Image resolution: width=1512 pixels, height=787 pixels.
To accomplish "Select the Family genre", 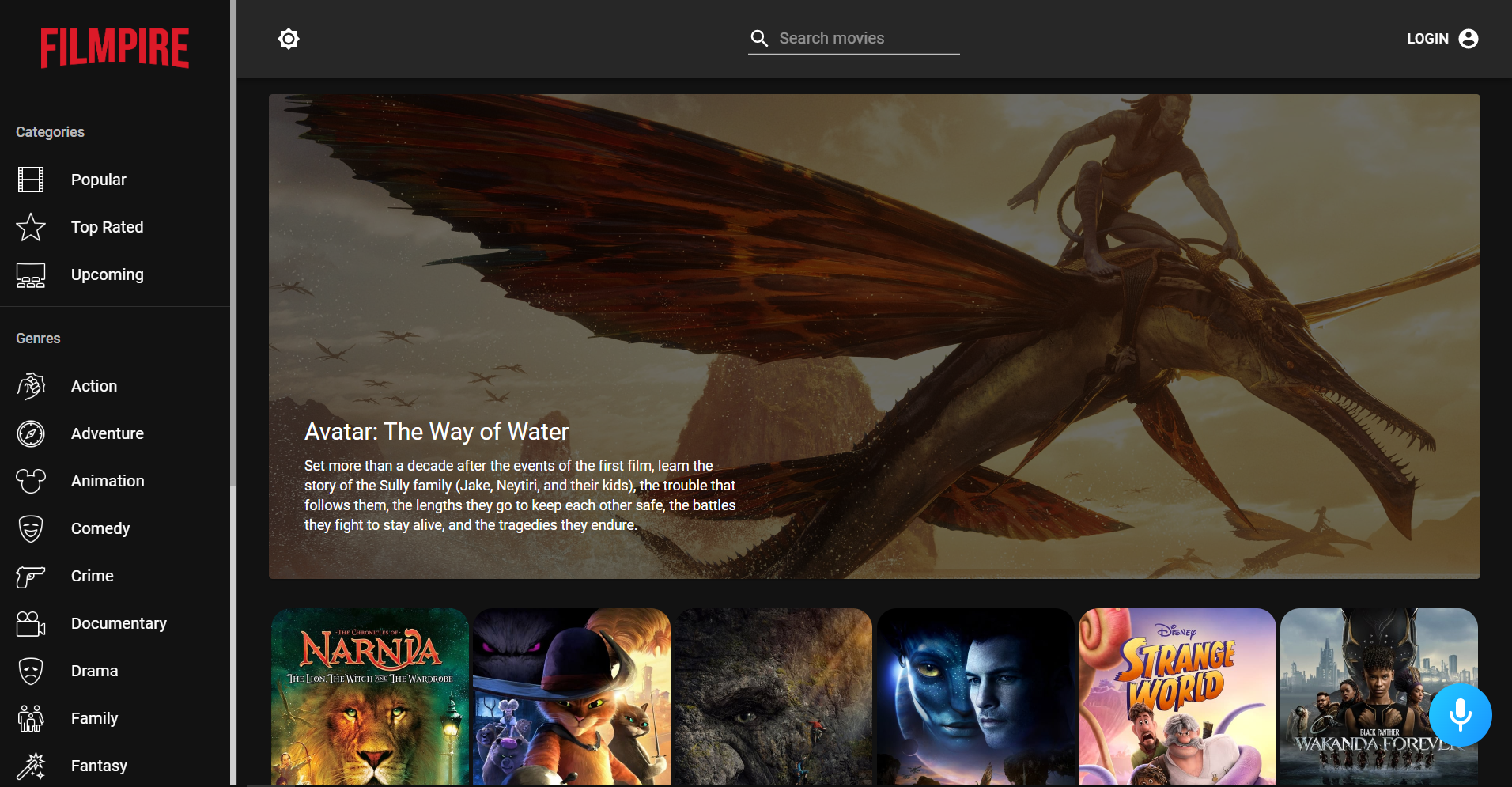I will pyautogui.click(x=115, y=718).
